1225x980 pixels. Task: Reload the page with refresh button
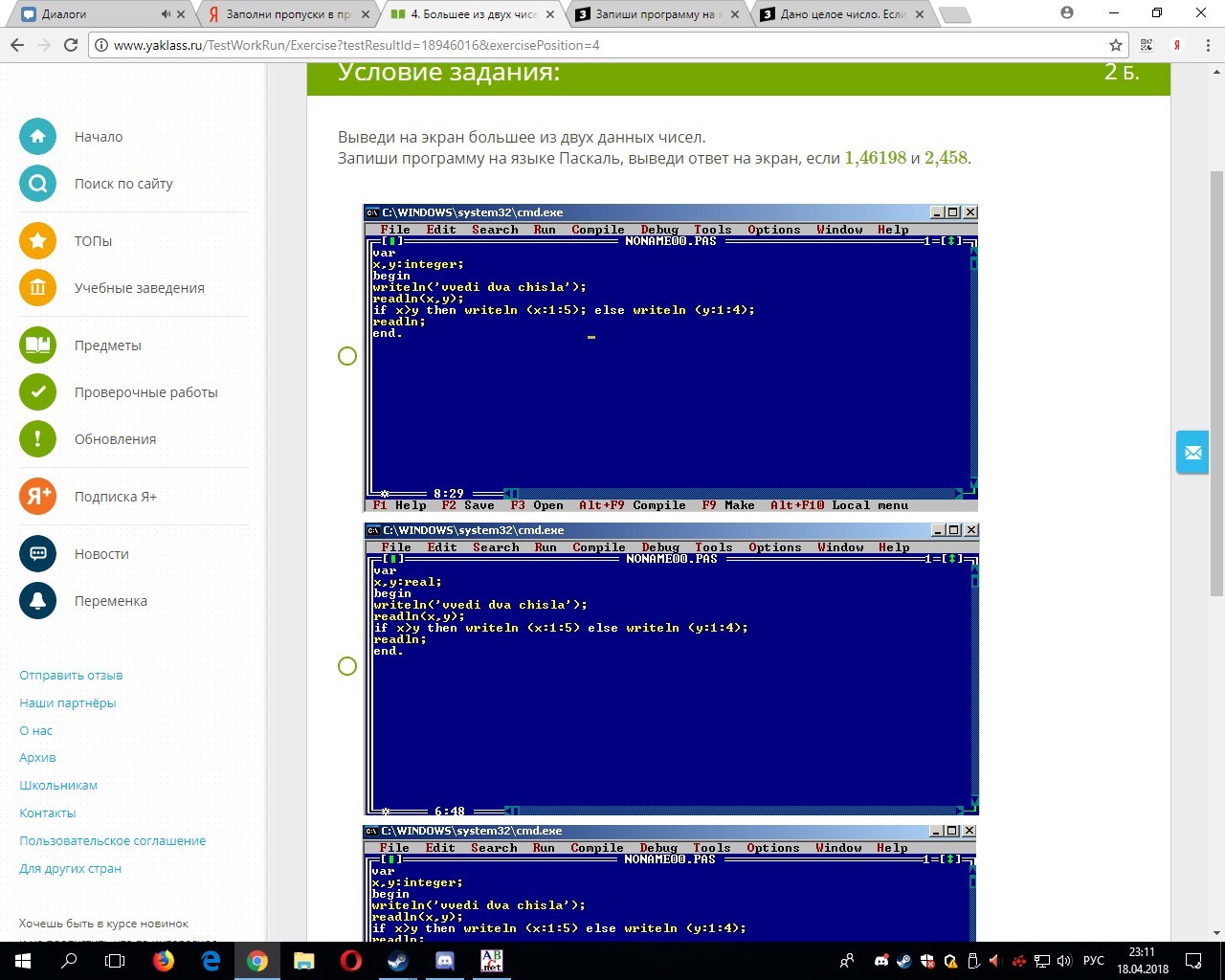click(70, 45)
